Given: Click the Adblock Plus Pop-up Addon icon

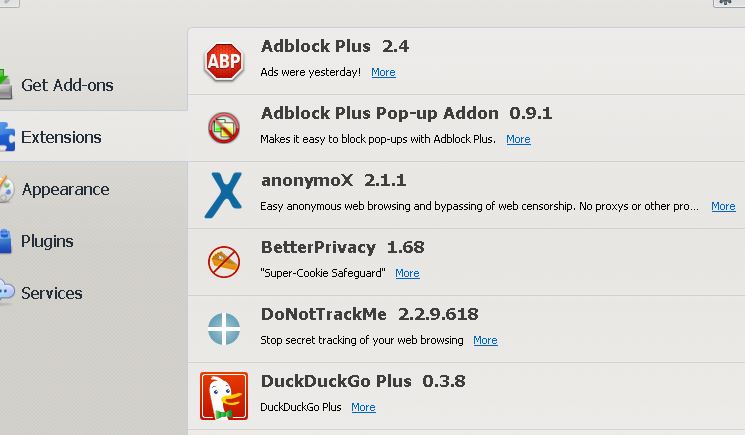Looking at the screenshot, I should tap(224, 127).
